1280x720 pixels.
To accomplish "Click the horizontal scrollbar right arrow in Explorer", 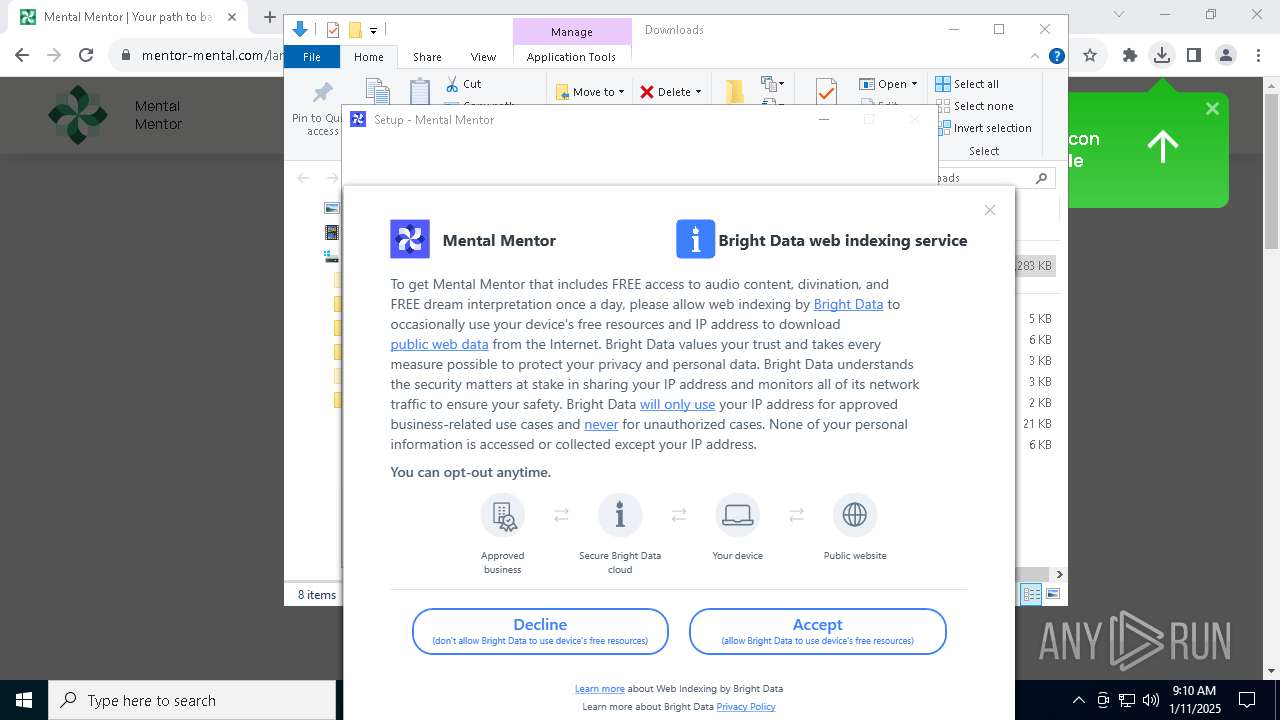I will (x=1059, y=574).
